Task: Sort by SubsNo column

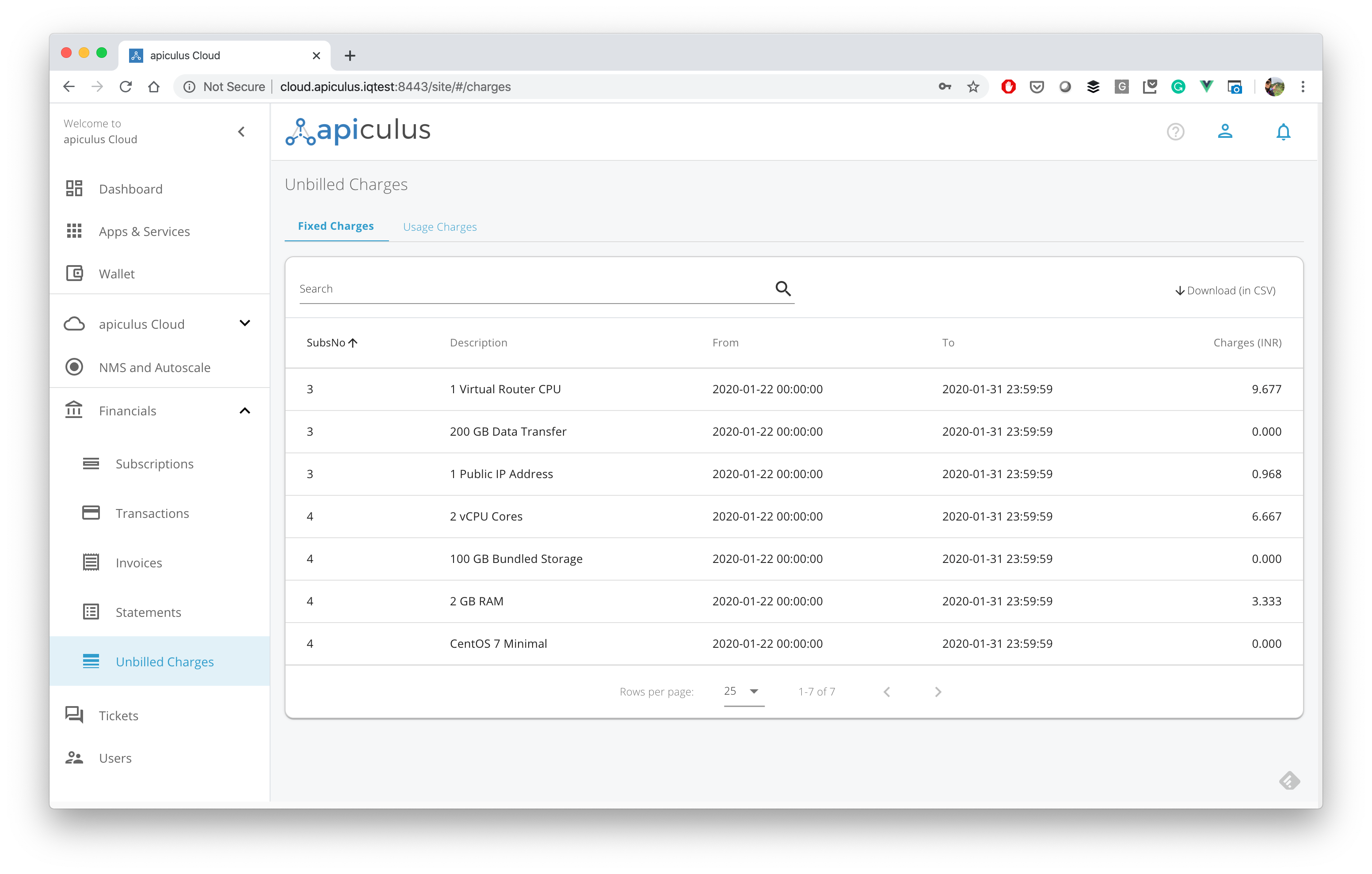Action: click(x=332, y=342)
